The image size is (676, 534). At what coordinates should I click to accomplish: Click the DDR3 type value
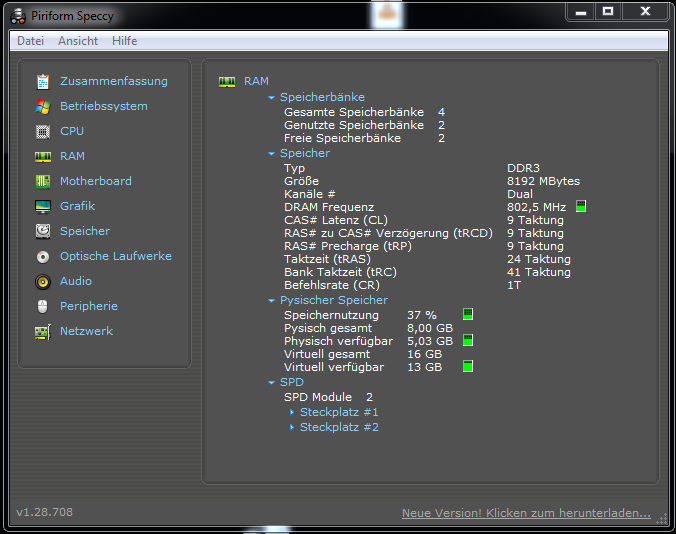(x=523, y=168)
